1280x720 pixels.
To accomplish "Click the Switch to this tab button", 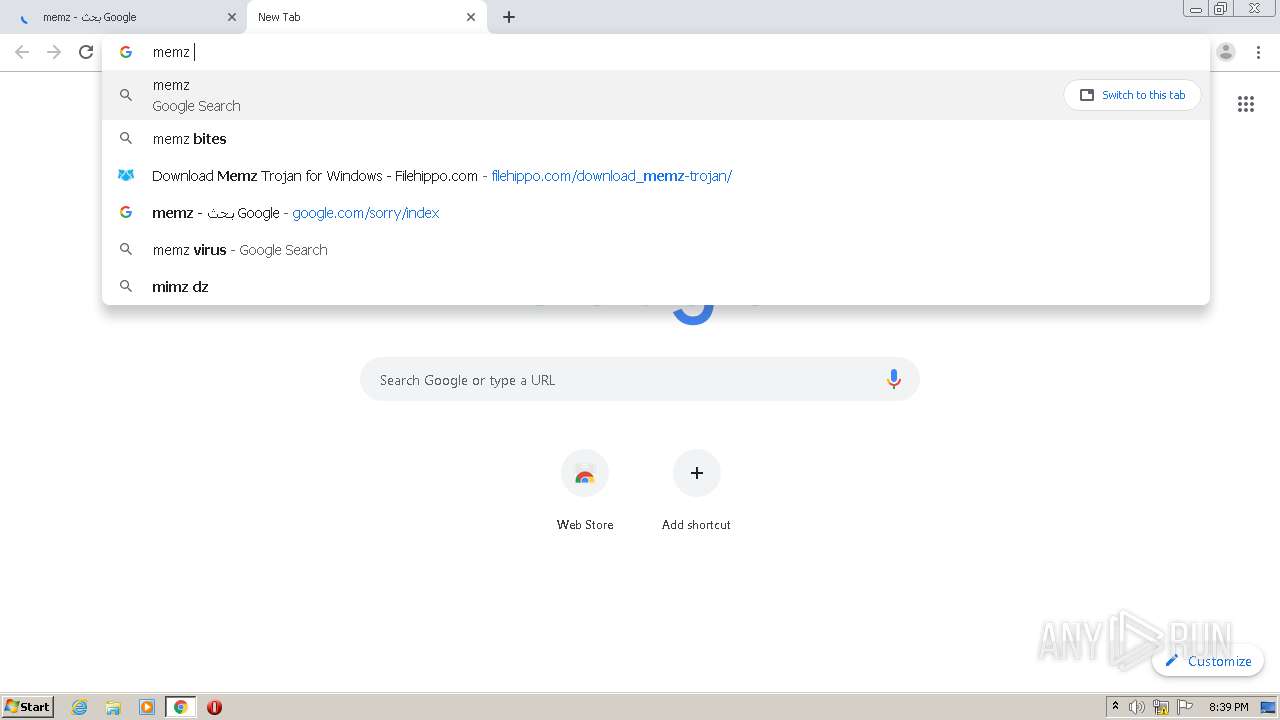I will coord(1132,95).
